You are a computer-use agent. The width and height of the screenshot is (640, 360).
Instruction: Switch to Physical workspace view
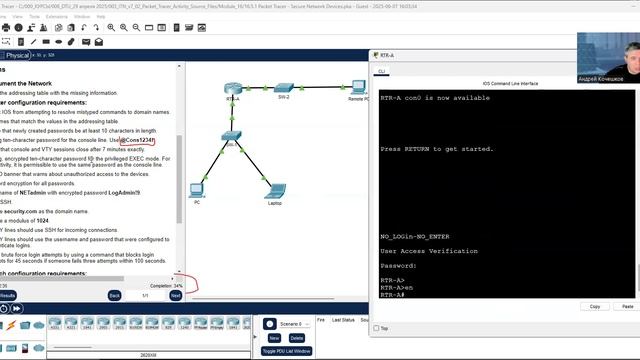tap(16, 55)
